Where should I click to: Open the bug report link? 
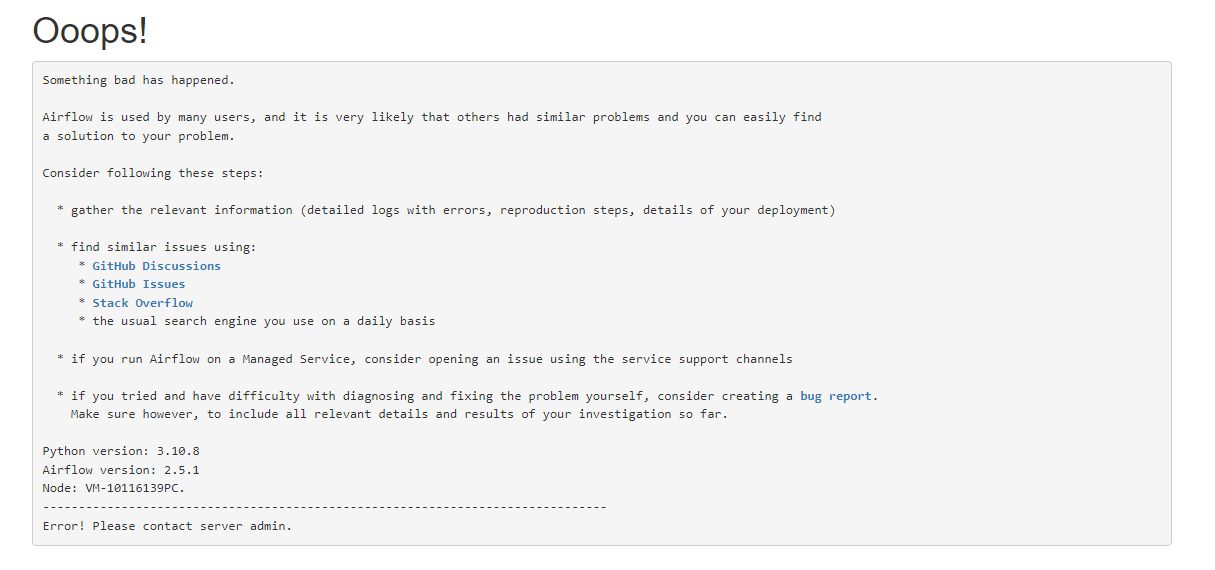pyautogui.click(x=836, y=396)
